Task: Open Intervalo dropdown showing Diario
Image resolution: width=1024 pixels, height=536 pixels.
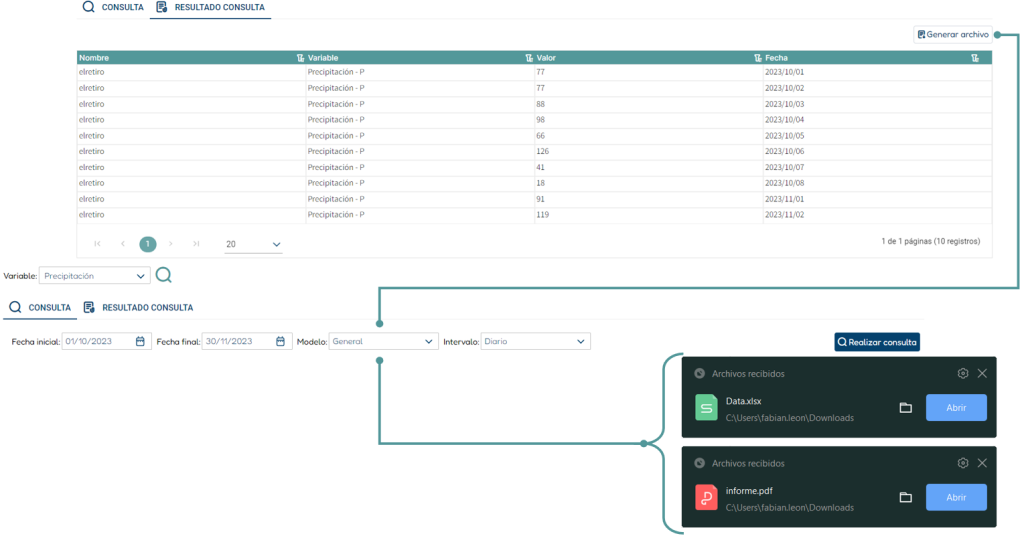Action: point(536,341)
